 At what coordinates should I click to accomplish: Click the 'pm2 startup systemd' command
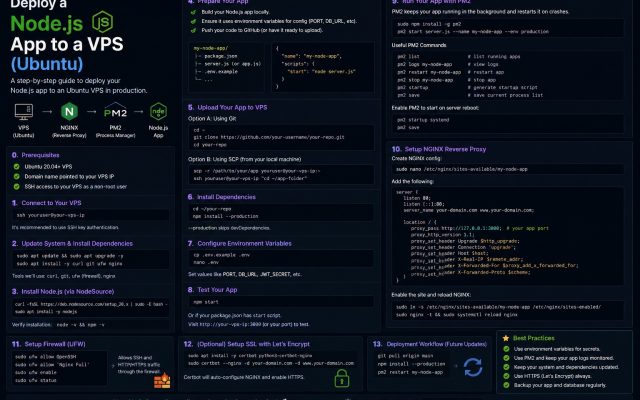point(423,120)
